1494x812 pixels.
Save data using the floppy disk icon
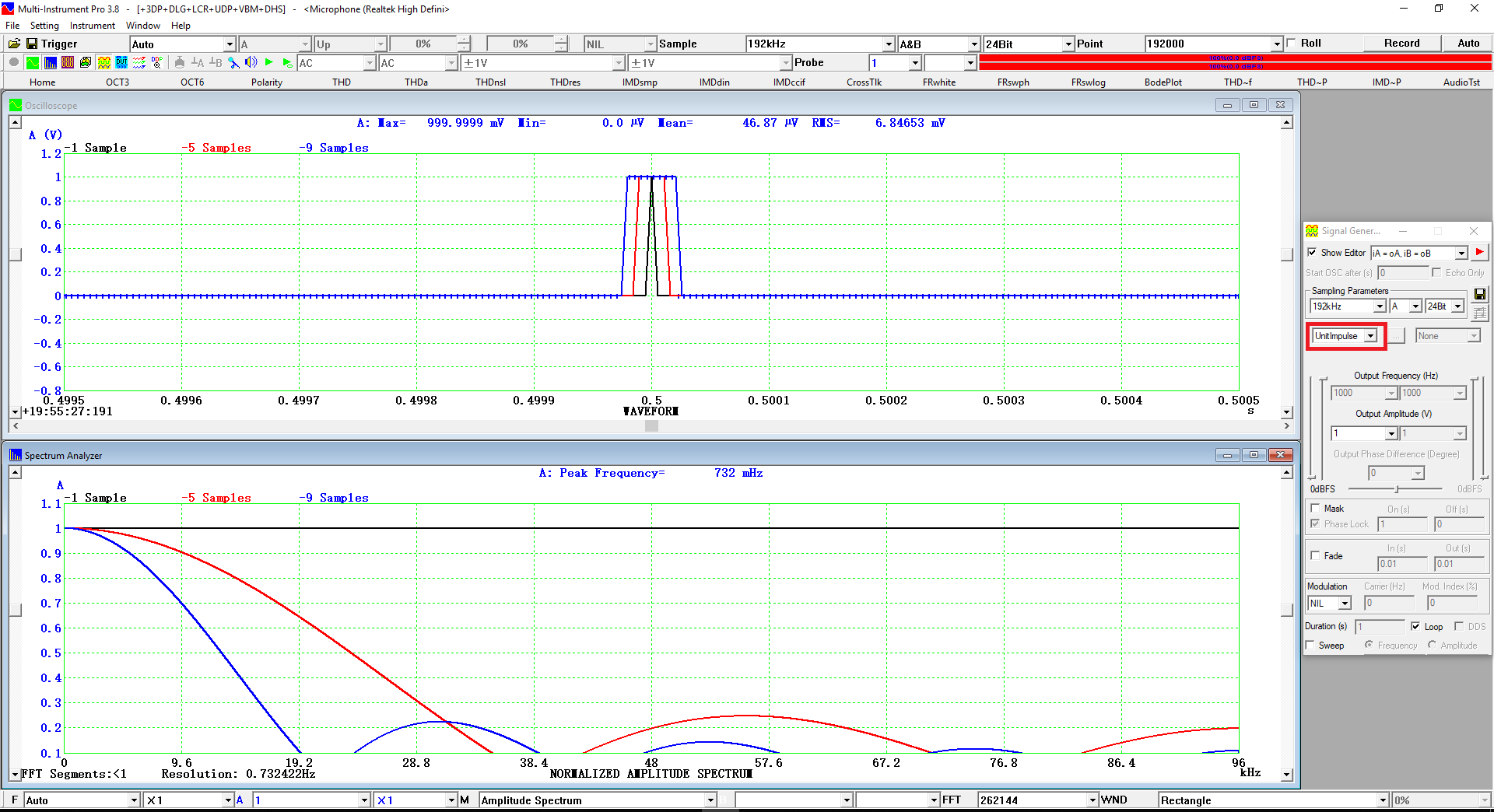coord(32,44)
